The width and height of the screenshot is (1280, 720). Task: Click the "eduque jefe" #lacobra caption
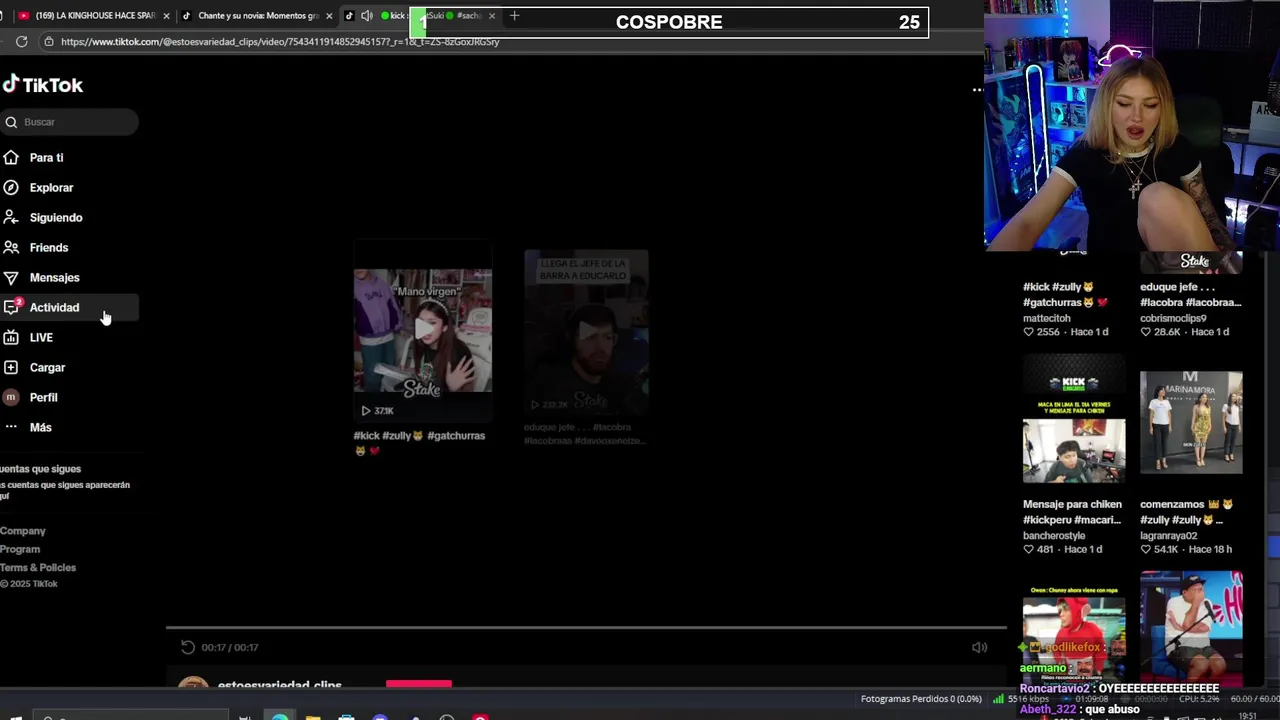point(1190,295)
